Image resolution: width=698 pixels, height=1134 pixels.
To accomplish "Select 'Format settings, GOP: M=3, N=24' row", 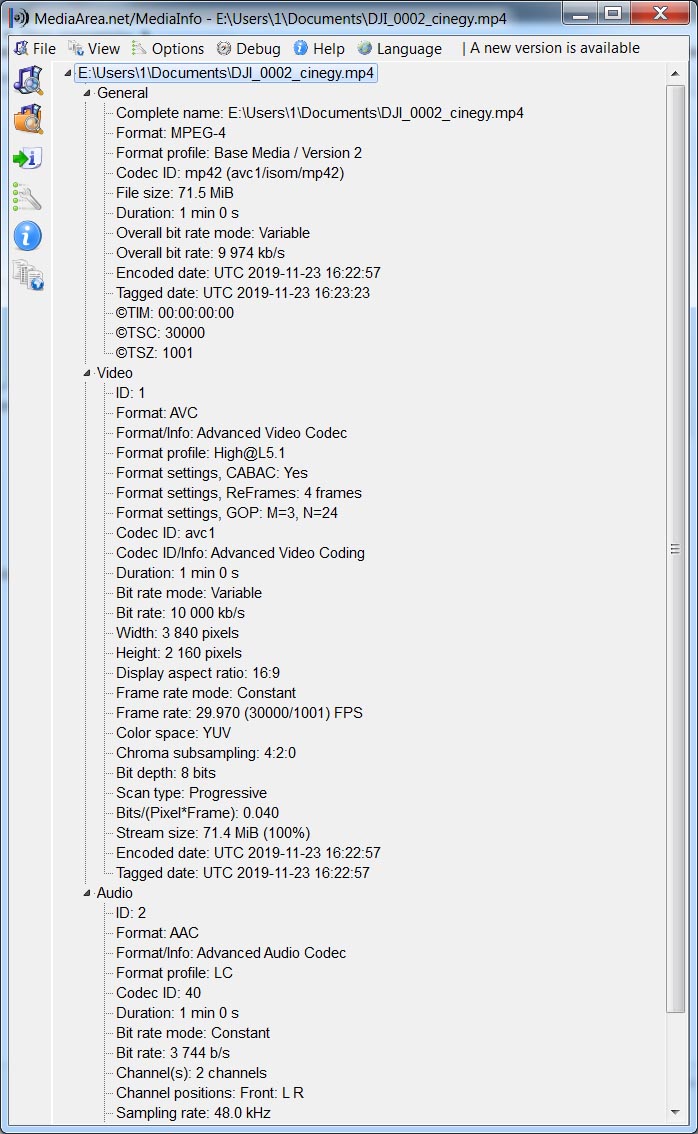I will [x=227, y=513].
